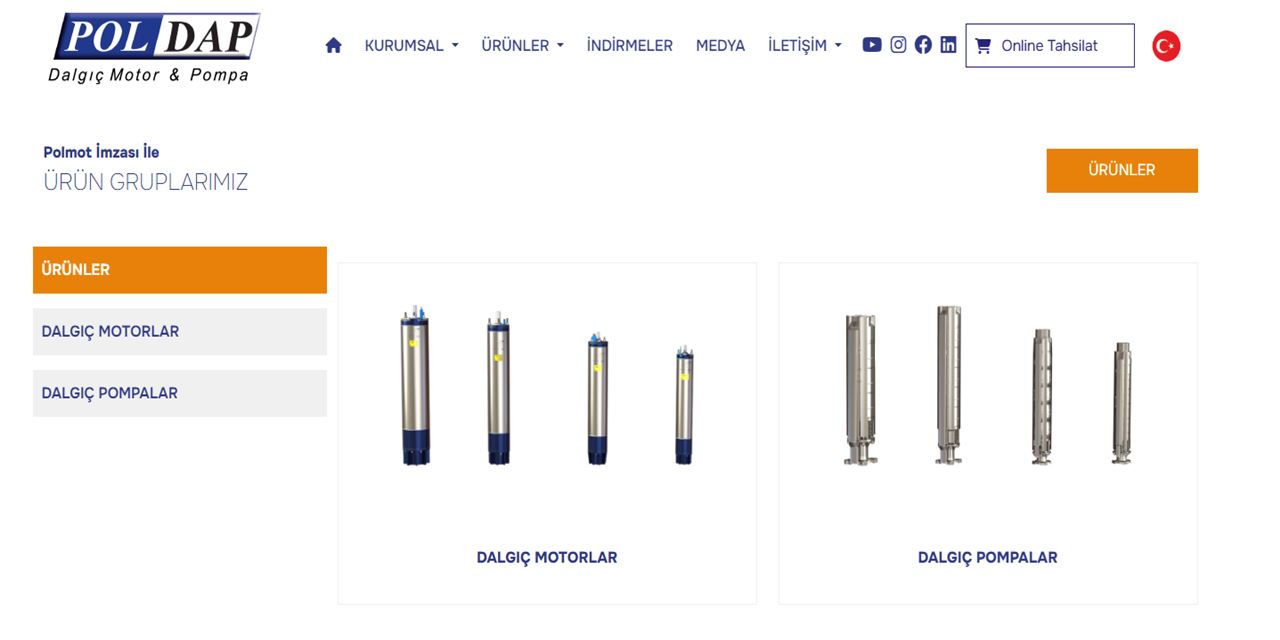Select DALGIÇ MOTORLAR in the sidebar
The image size is (1280, 640).
tap(180, 332)
